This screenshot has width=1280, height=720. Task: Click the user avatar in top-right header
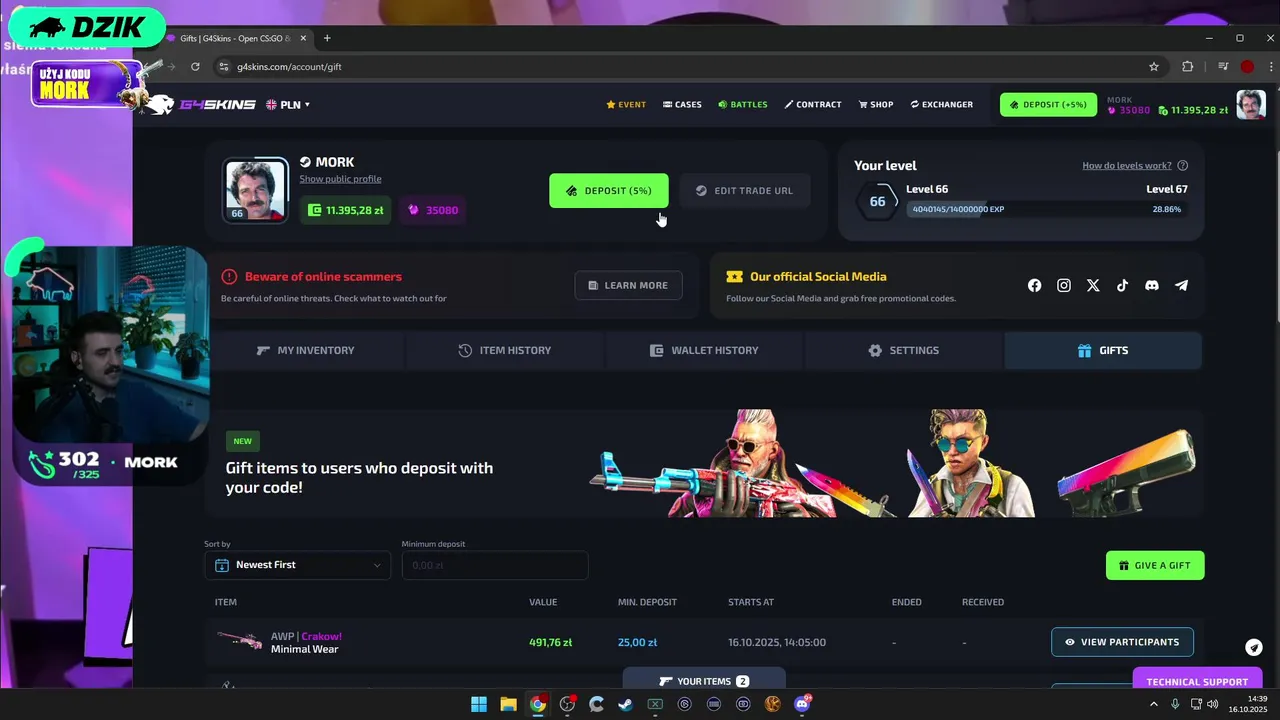pyautogui.click(x=1251, y=104)
